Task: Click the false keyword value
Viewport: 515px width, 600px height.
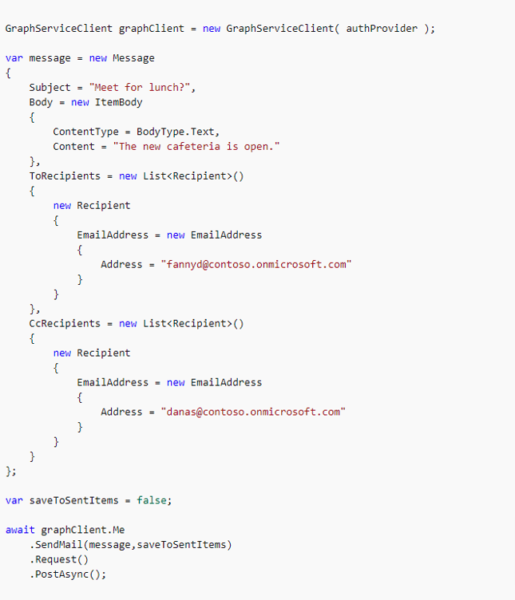Action: click(x=152, y=501)
